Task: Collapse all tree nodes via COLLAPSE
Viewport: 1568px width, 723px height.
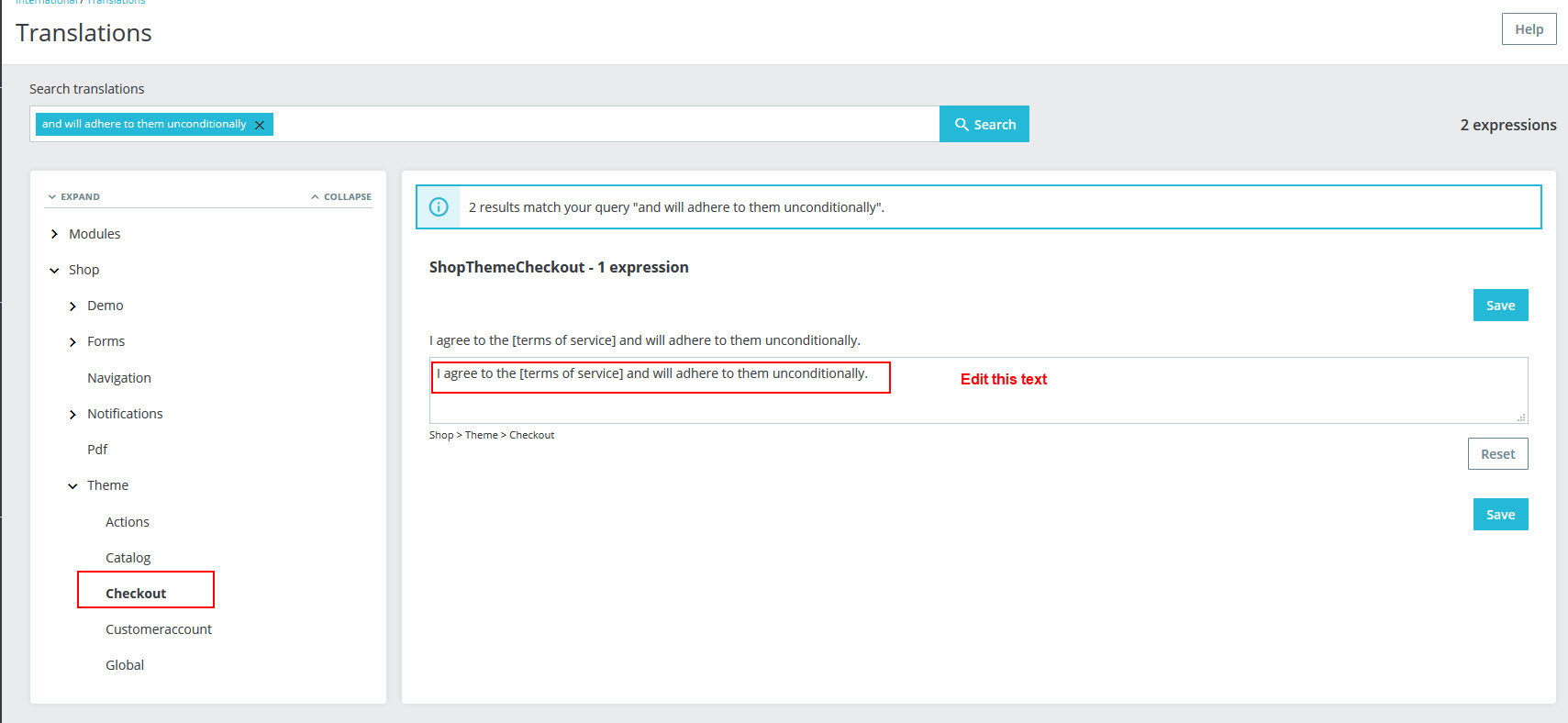Action: [341, 196]
